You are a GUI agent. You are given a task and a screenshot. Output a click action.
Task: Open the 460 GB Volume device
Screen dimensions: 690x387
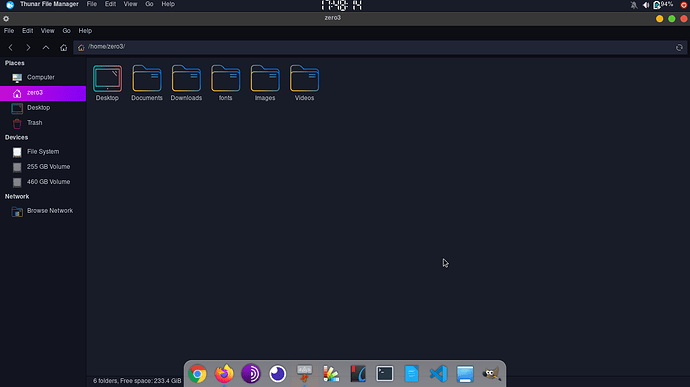(x=43, y=182)
